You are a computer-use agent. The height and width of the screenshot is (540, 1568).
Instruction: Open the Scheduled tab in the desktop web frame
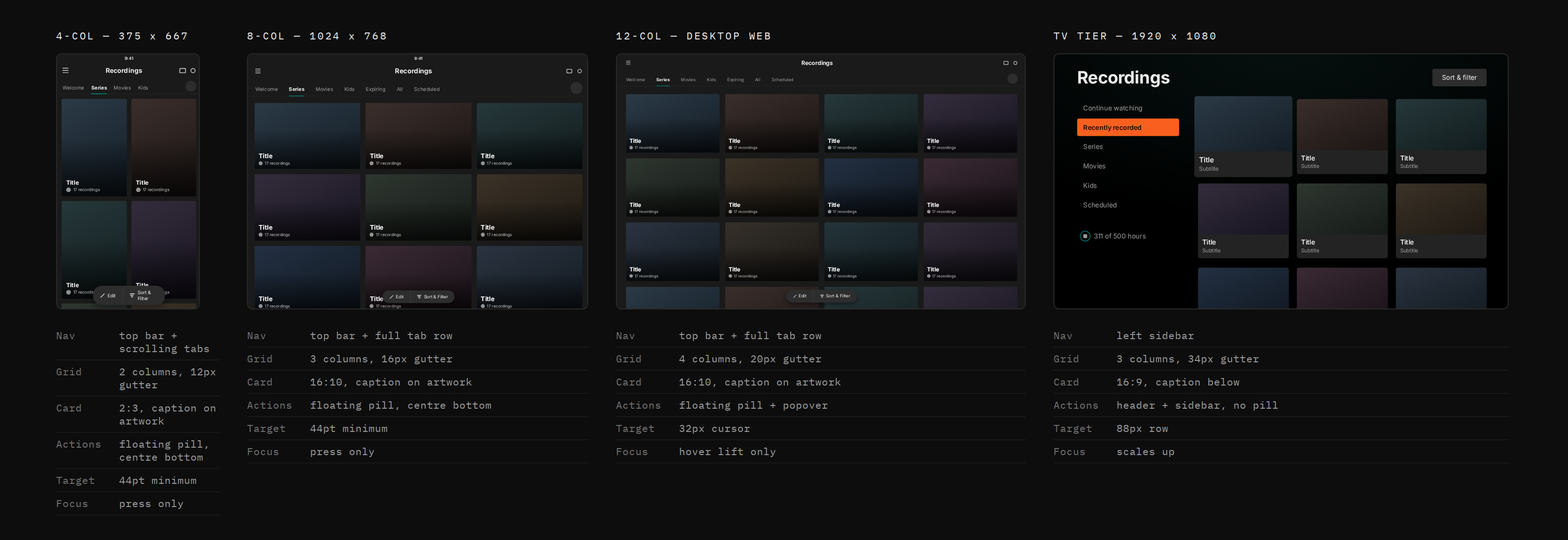point(783,80)
